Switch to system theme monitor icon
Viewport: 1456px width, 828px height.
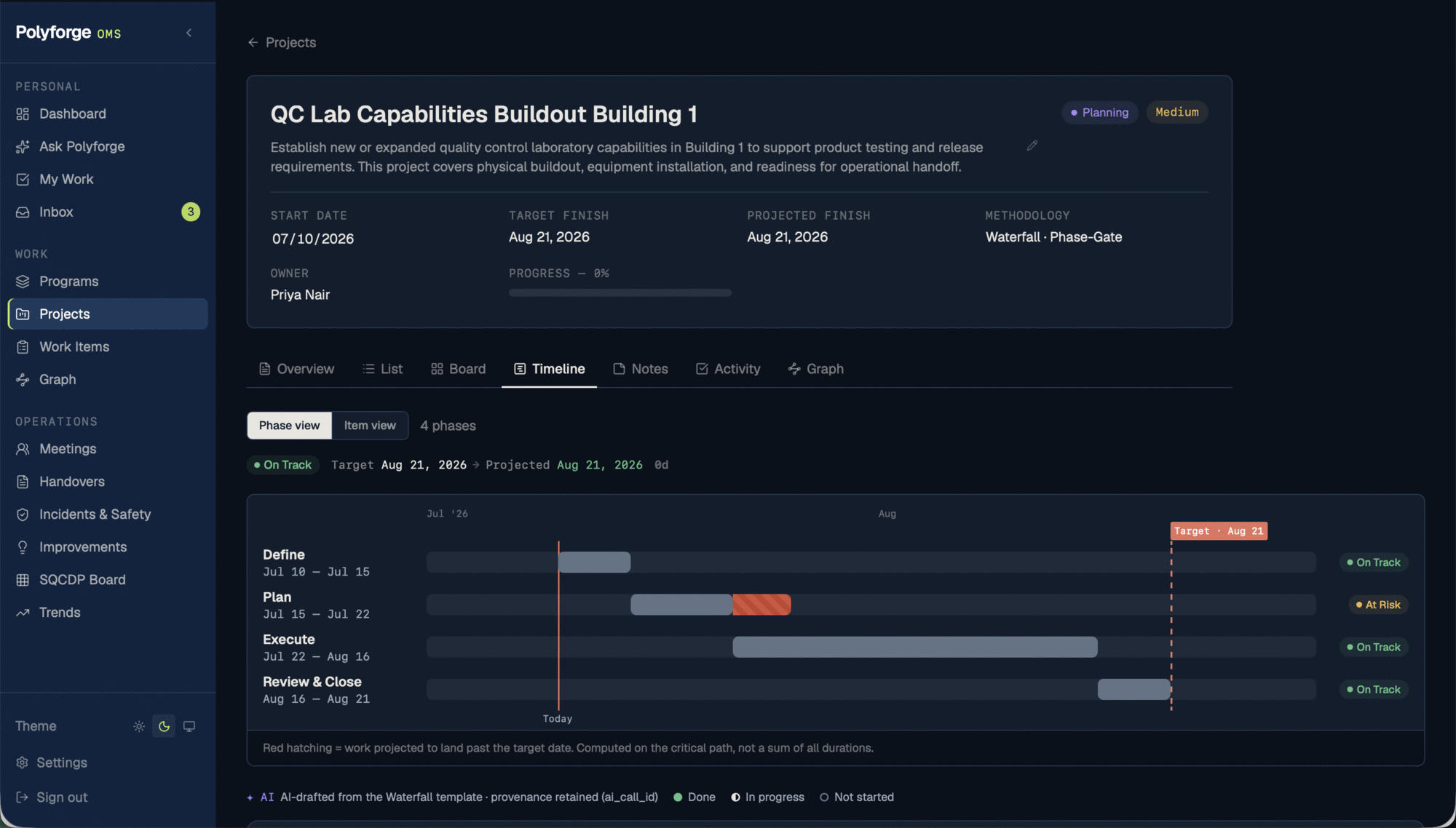189,726
